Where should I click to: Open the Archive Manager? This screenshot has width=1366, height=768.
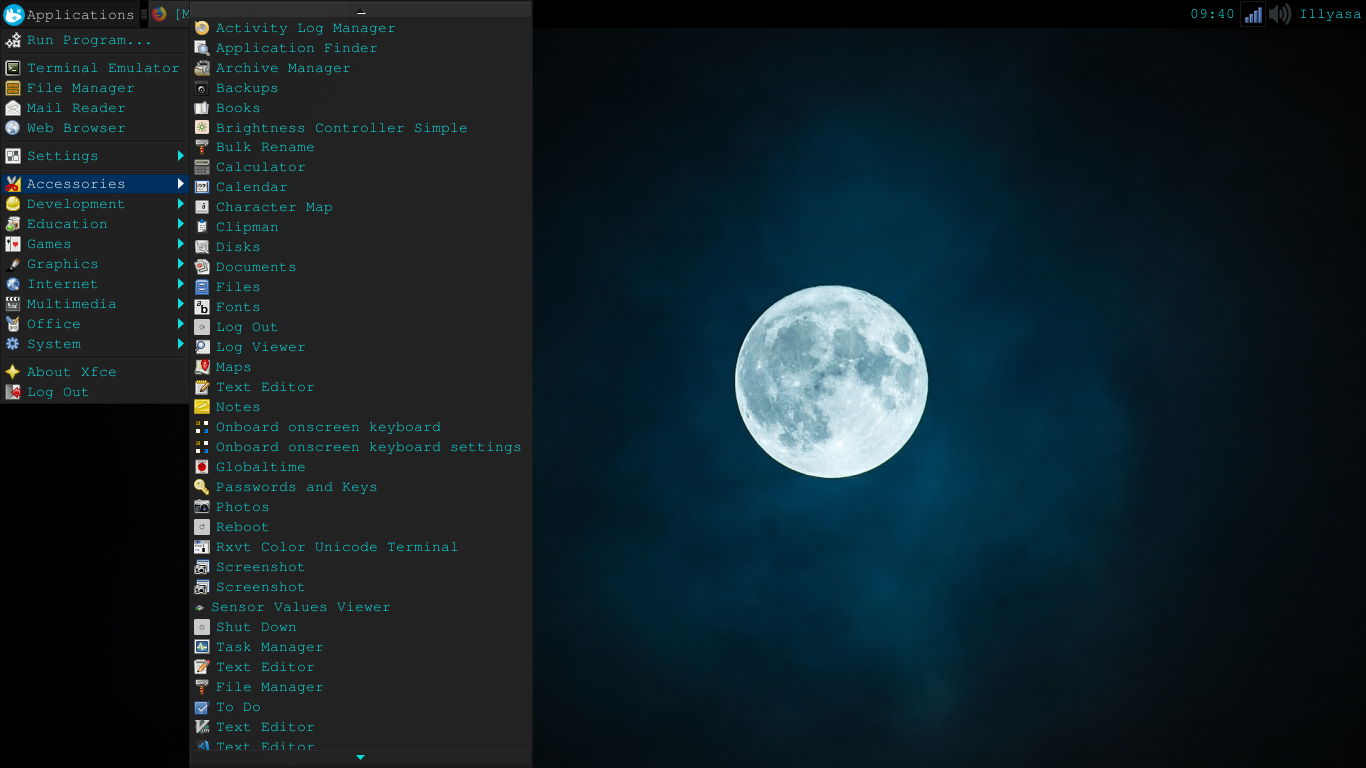[x=283, y=67]
